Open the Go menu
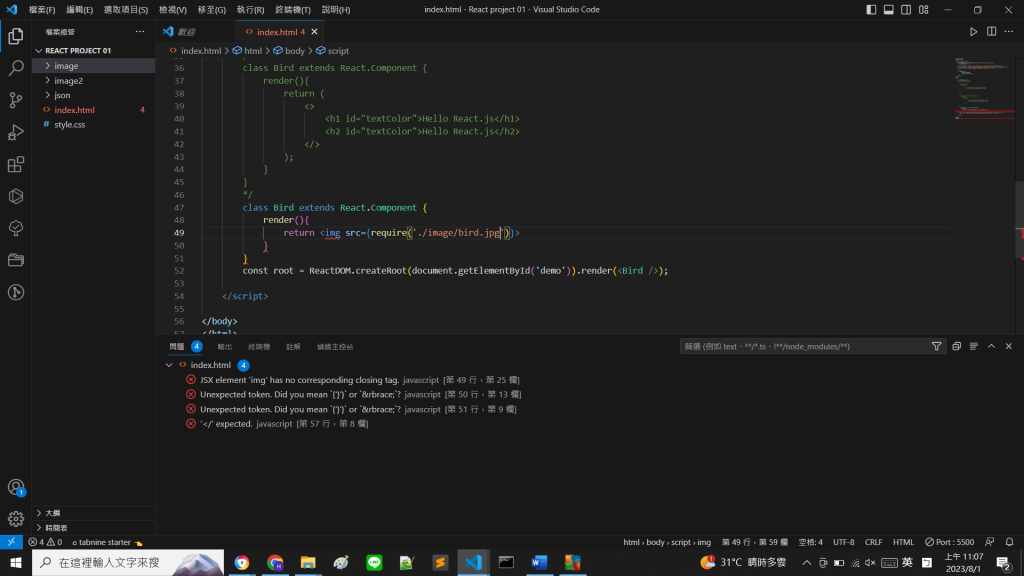 pyautogui.click(x=212, y=10)
